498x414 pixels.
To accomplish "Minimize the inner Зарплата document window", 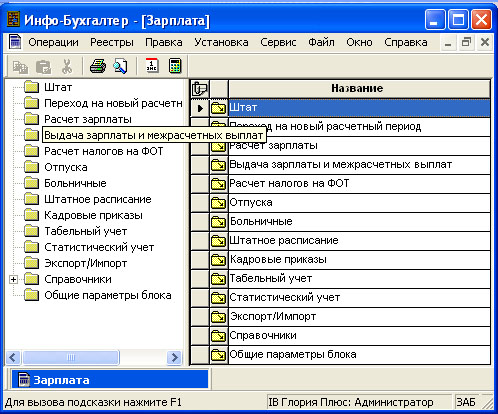I will coord(448,43).
